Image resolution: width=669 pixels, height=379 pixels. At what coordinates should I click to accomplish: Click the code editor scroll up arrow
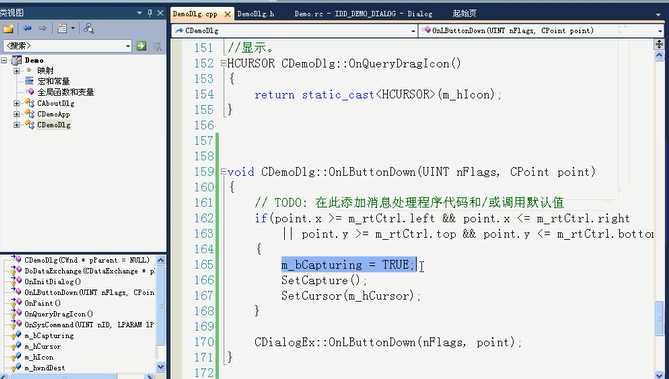click(659, 56)
